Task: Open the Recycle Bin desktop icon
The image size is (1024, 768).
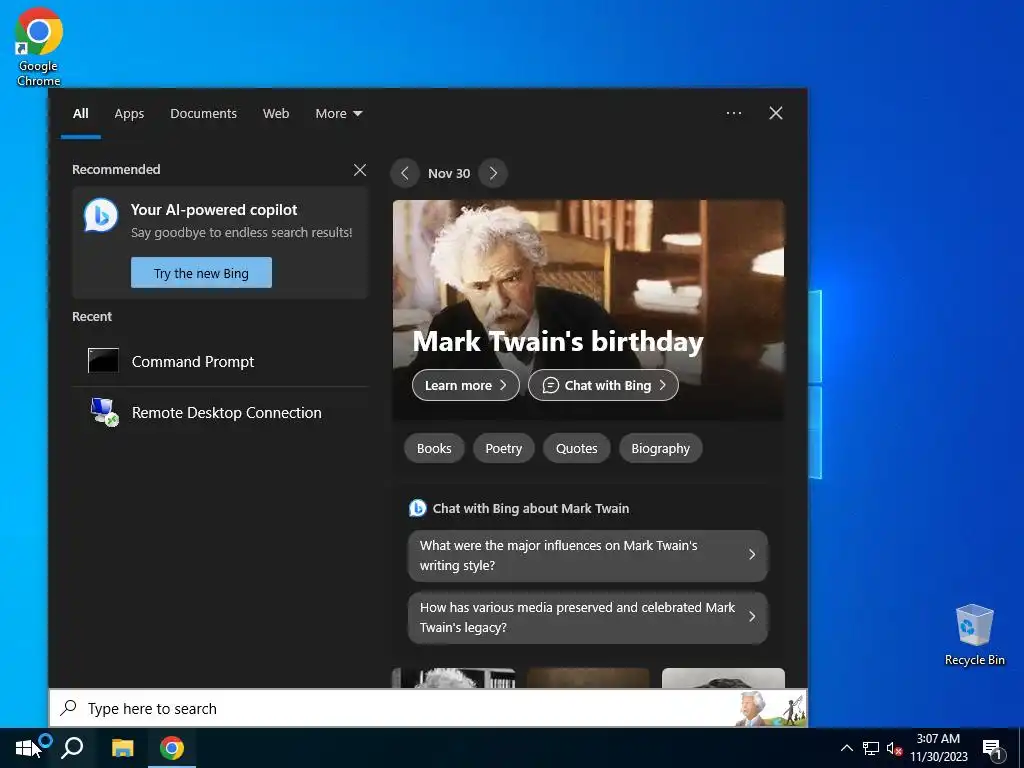Action: click(974, 635)
